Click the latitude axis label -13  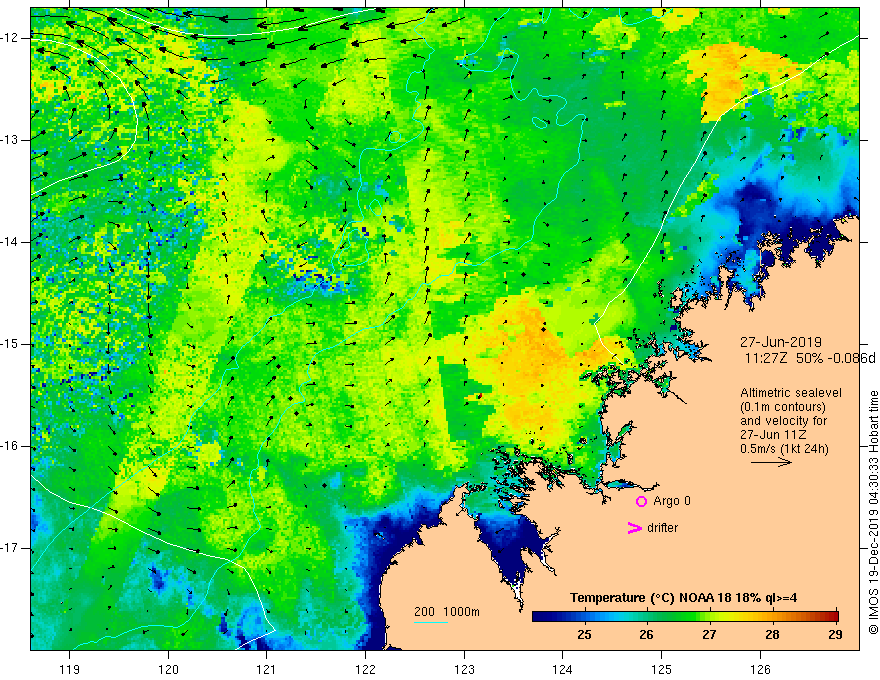click(x=11, y=140)
